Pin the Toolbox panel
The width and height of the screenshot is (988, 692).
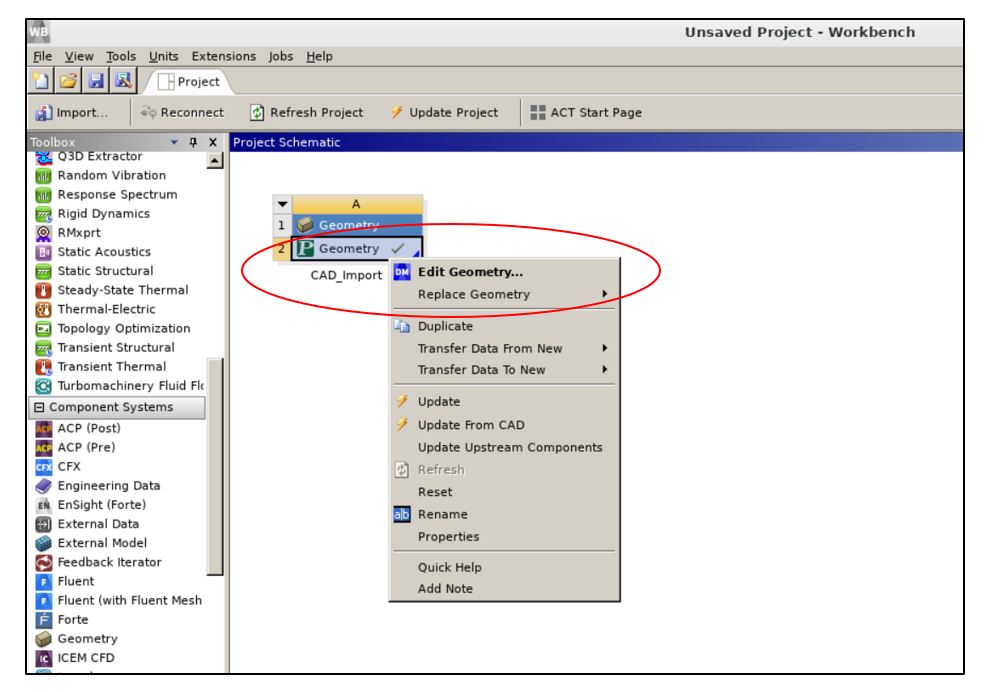coord(193,142)
